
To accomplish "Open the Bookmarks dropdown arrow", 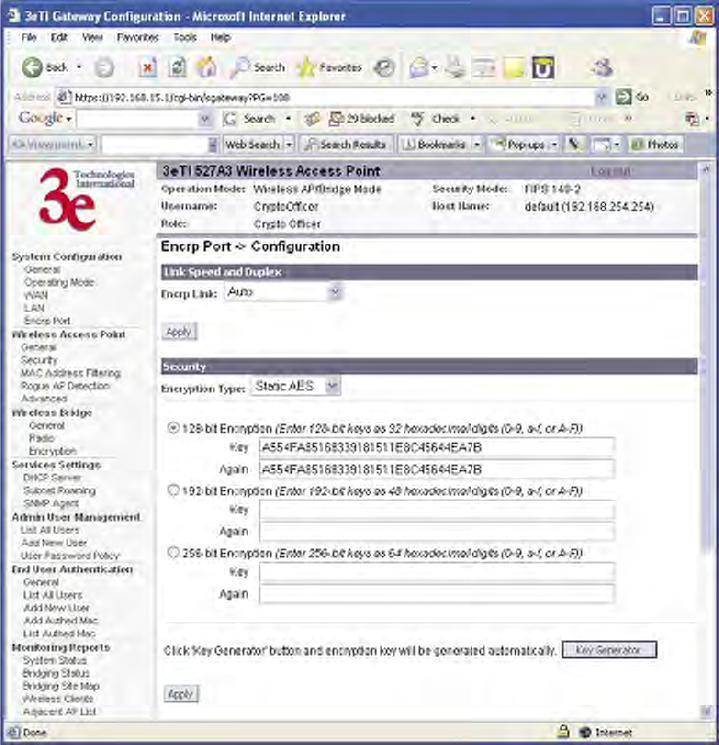I will [x=476, y=144].
